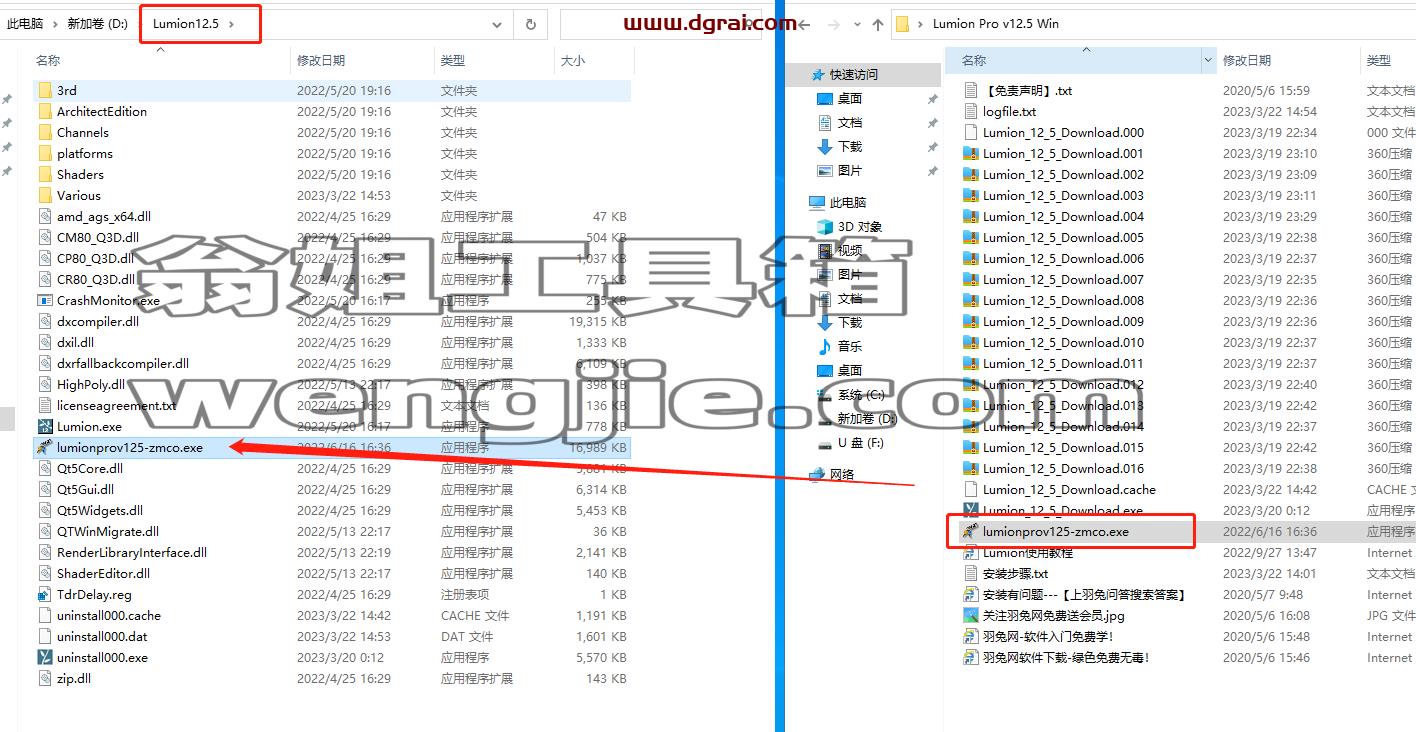Screen dimensions: 1416x732
Task: Open pinned 桌面 under 快速访问
Action: coord(850,98)
